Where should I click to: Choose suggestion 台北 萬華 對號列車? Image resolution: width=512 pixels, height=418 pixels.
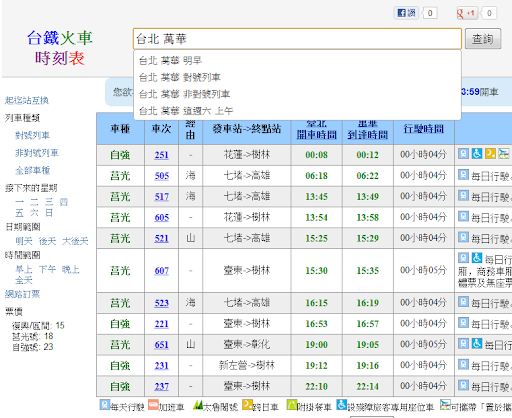[x=297, y=77]
